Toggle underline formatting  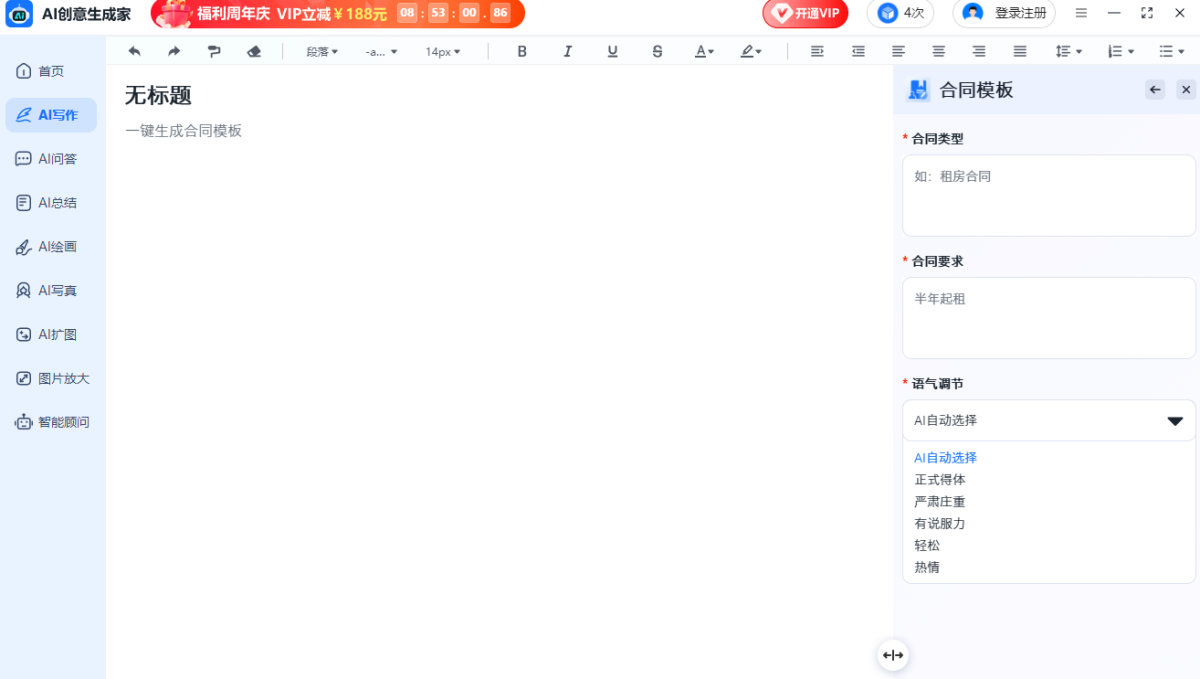click(612, 51)
